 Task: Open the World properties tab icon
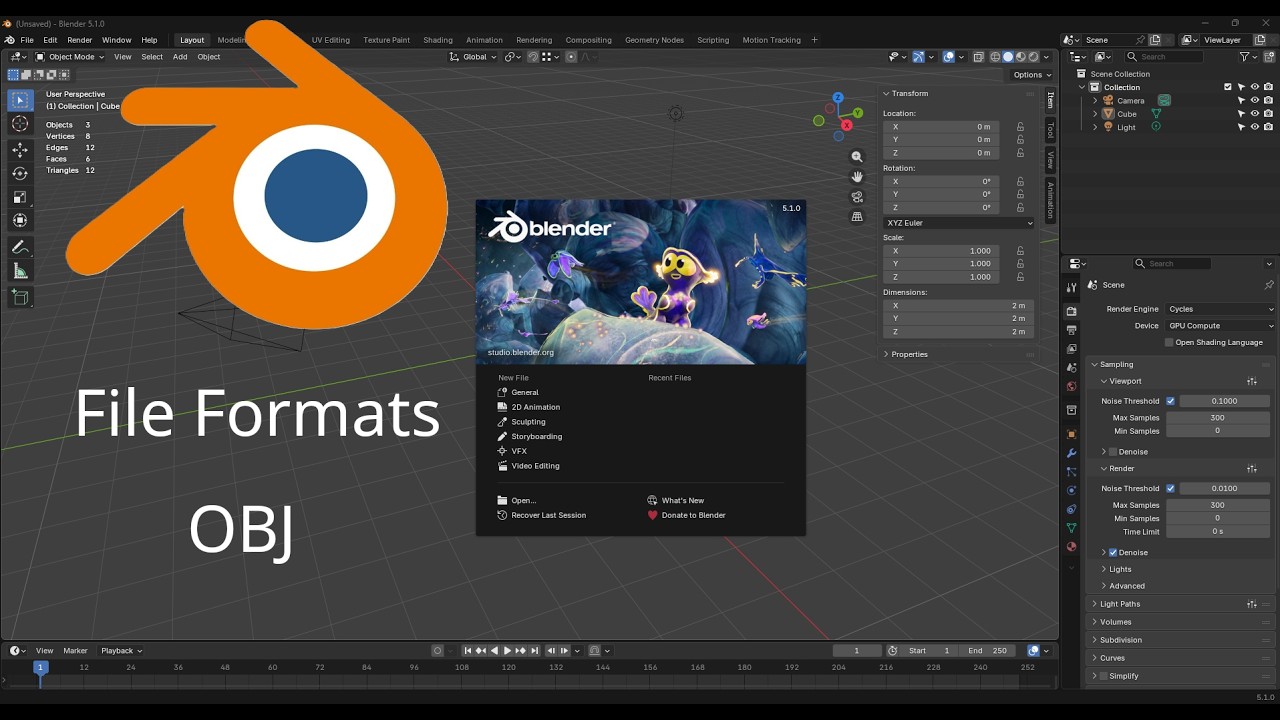pyautogui.click(x=1071, y=387)
